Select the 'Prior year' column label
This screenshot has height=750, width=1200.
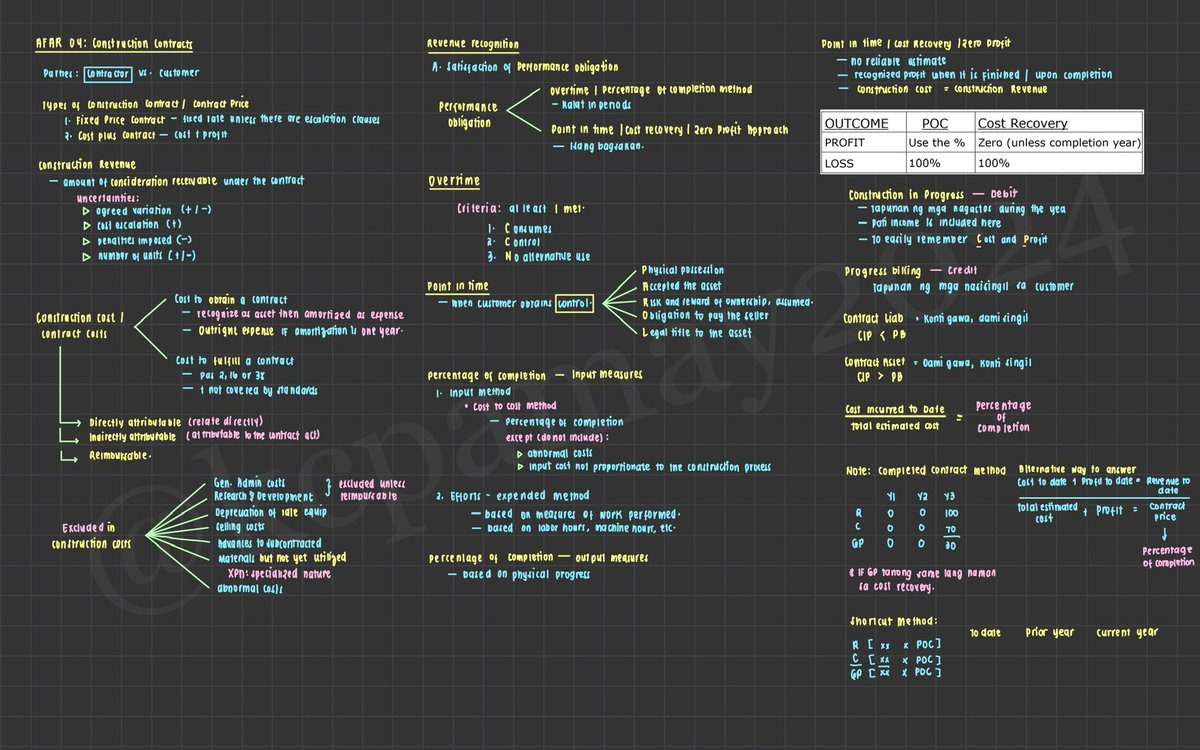pyautogui.click(x=1049, y=632)
